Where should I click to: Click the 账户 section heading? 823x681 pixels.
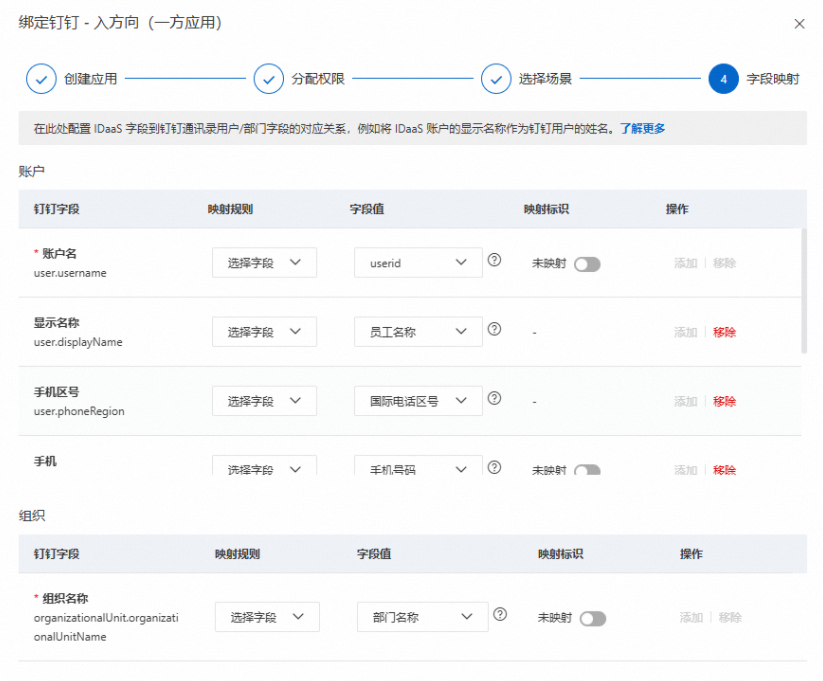pos(31,171)
